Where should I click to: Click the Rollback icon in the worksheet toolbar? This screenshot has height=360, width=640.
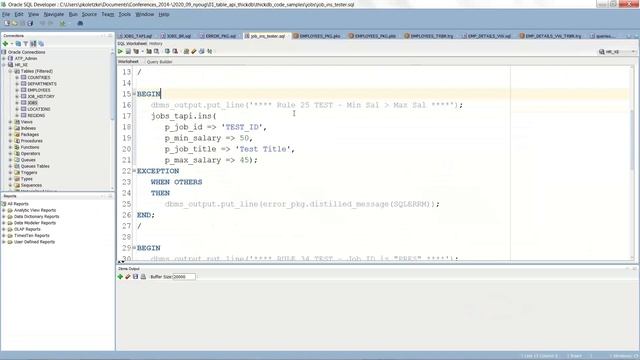coord(175,51)
